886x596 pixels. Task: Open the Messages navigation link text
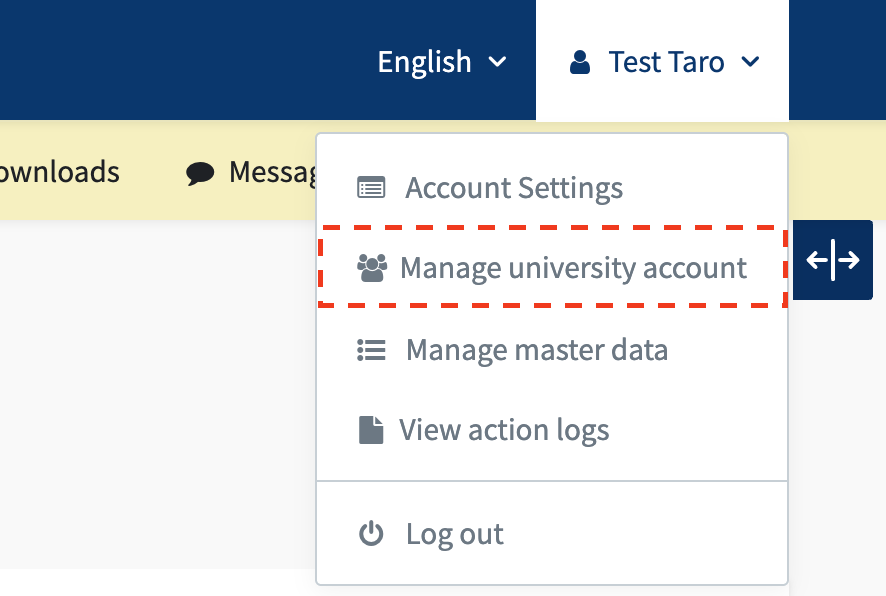click(272, 172)
